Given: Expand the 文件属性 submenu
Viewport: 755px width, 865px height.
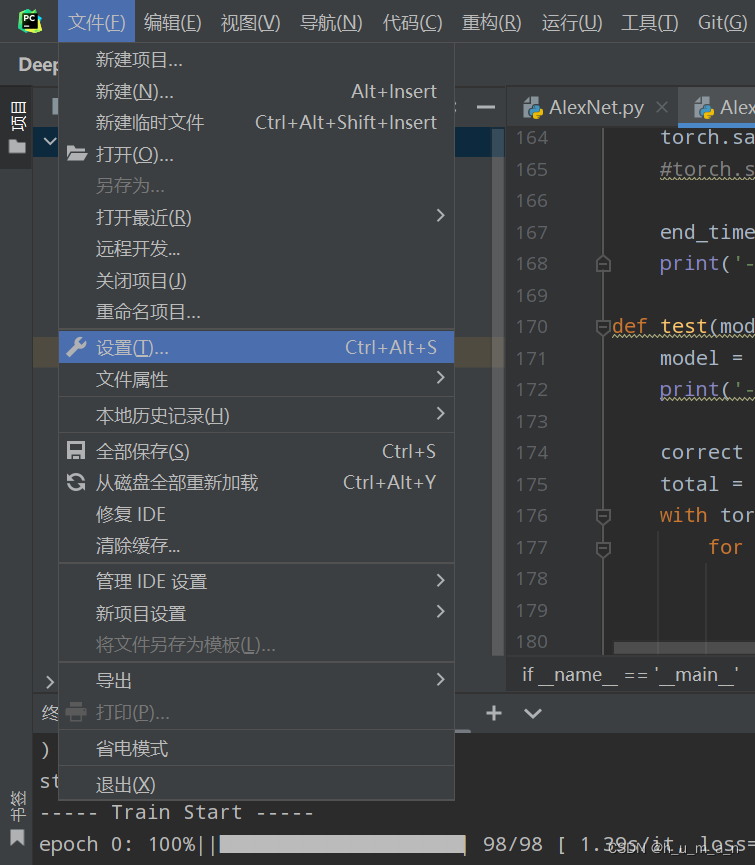Looking at the screenshot, I should coord(440,378).
